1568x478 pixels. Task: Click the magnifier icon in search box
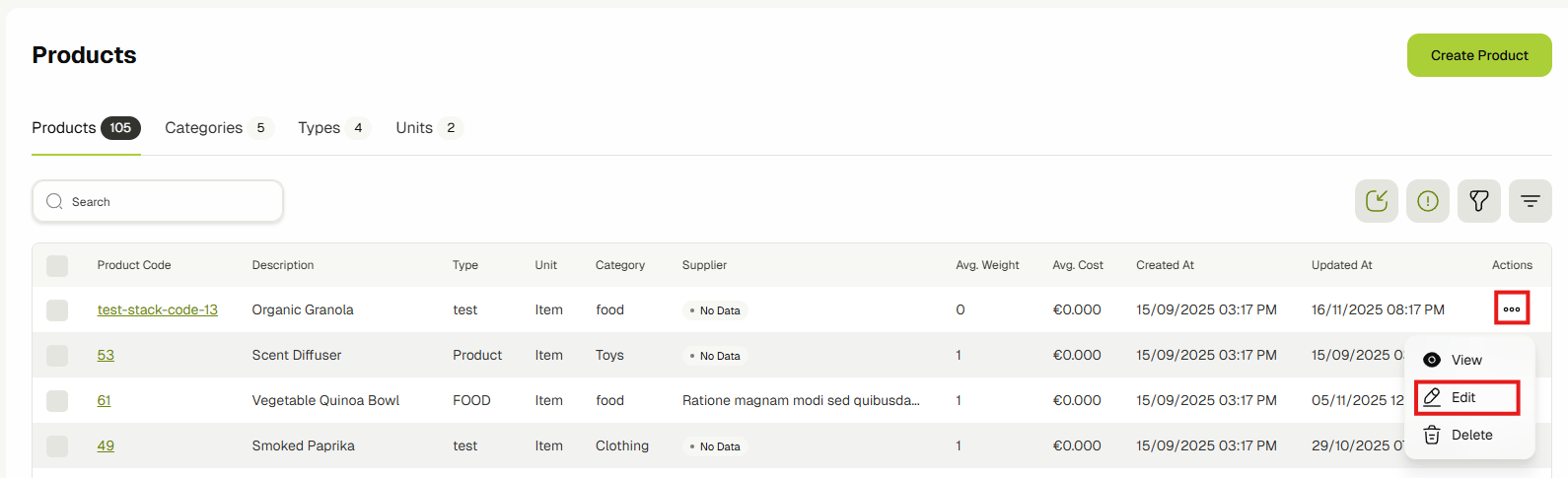click(55, 201)
